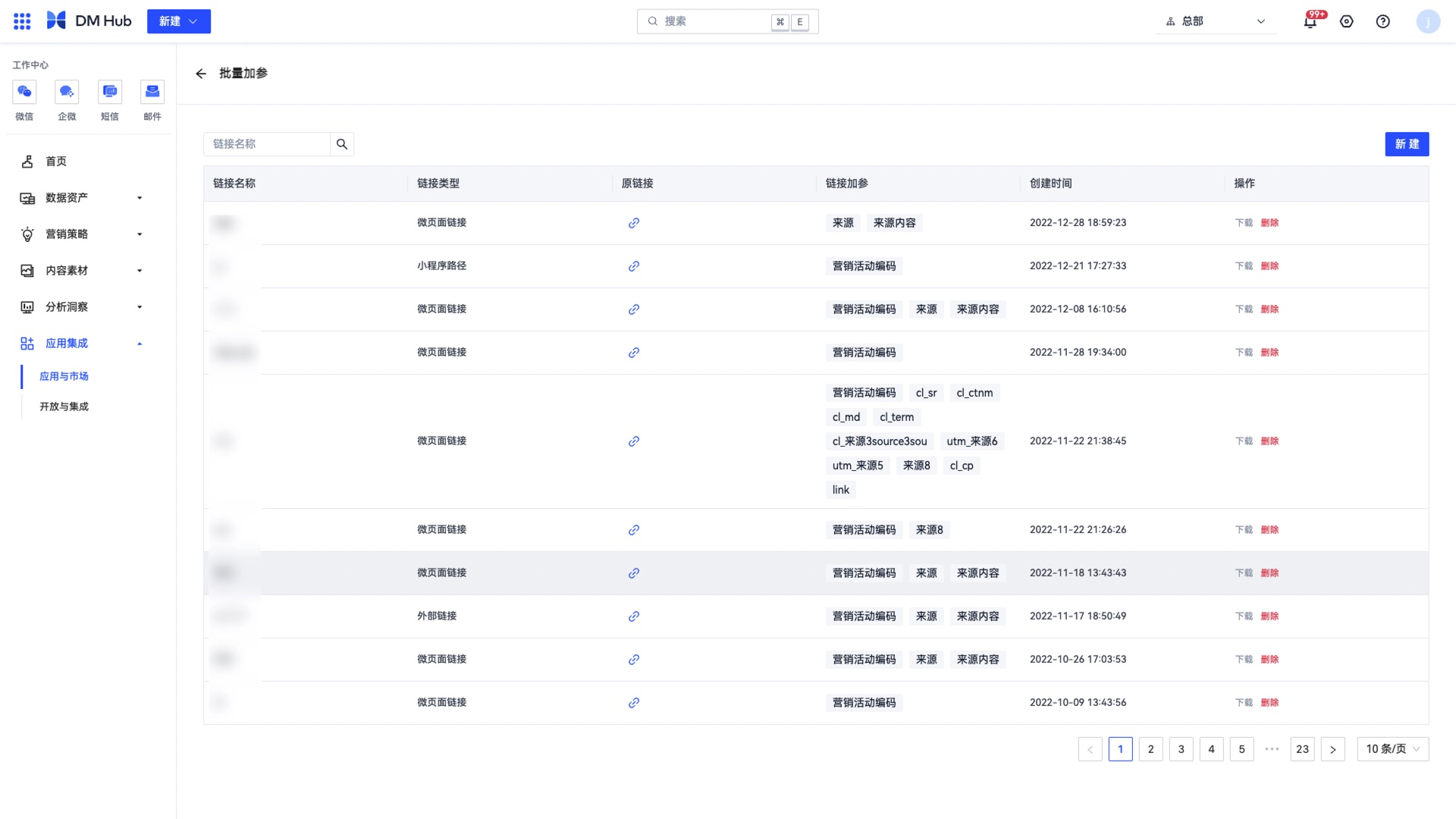
Task: Delete the 2022-11-22 21:38:45 link row
Action: click(x=1269, y=441)
